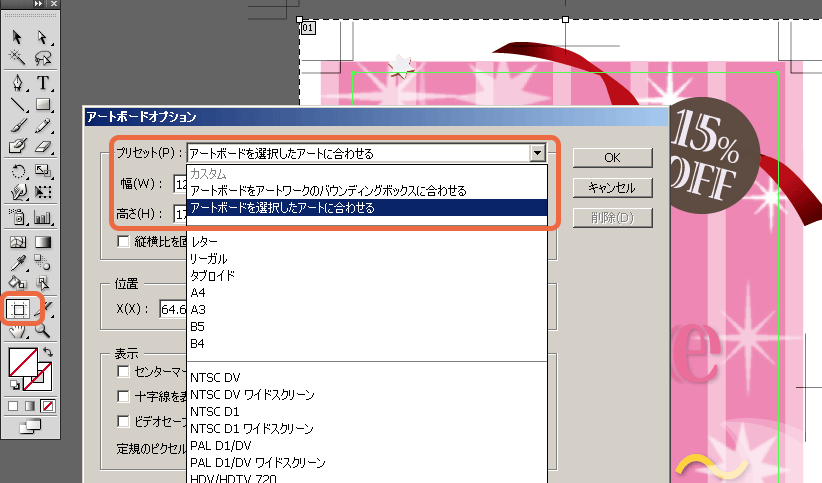
Task: Select the Eyedropper tool
Action: pyautogui.click(x=17, y=262)
